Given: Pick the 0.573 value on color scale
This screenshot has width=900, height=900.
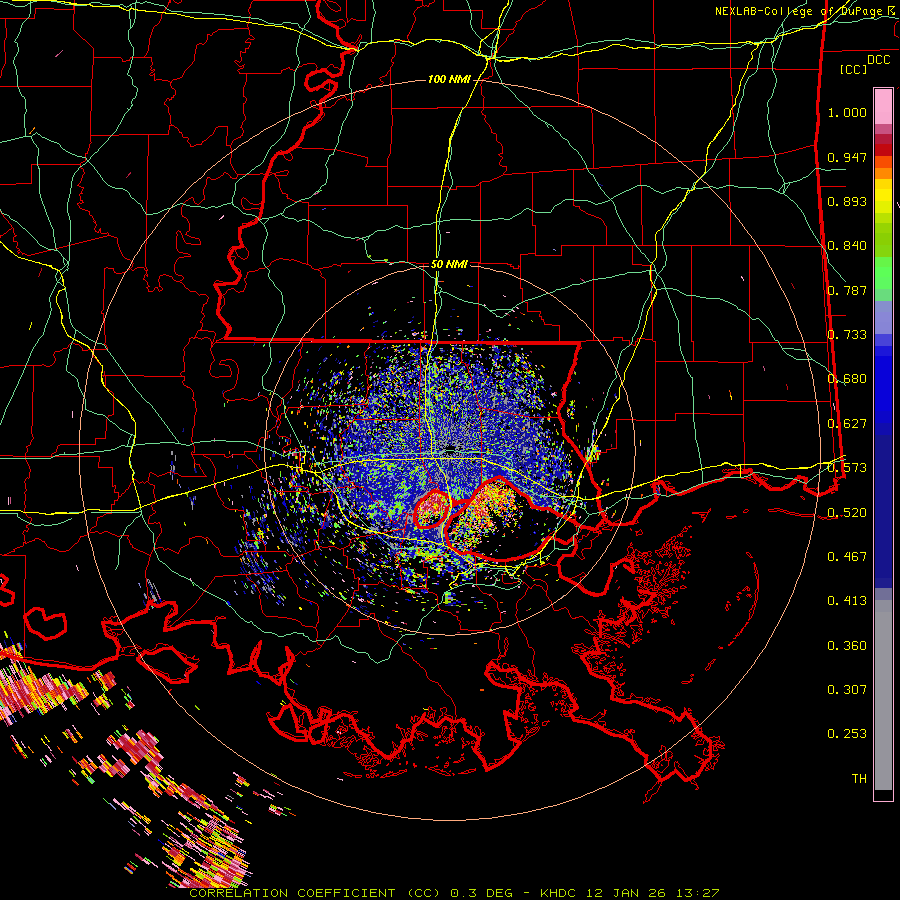Looking at the screenshot, I should [847, 468].
